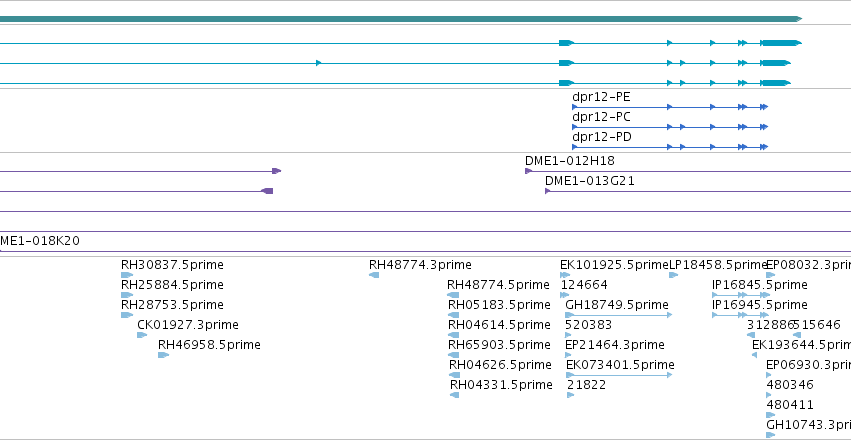Select the dpr12-PC transcript feature
This screenshot has width=851, height=440.
pyautogui.click(x=670, y=127)
